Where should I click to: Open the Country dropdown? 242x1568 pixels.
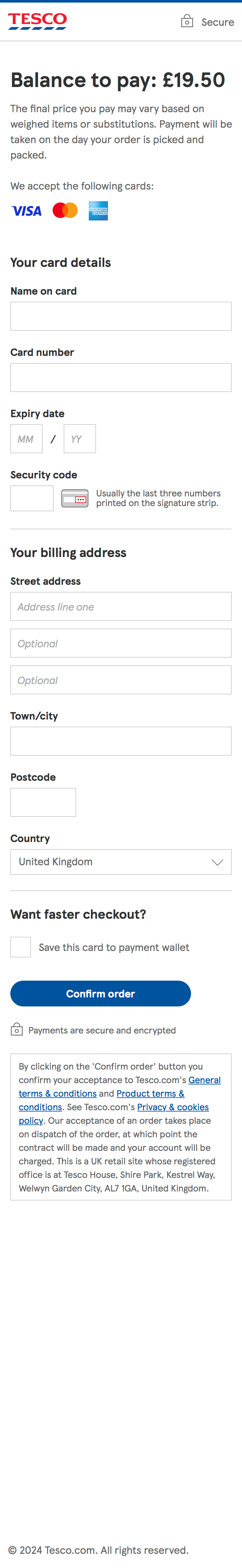[121, 862]
